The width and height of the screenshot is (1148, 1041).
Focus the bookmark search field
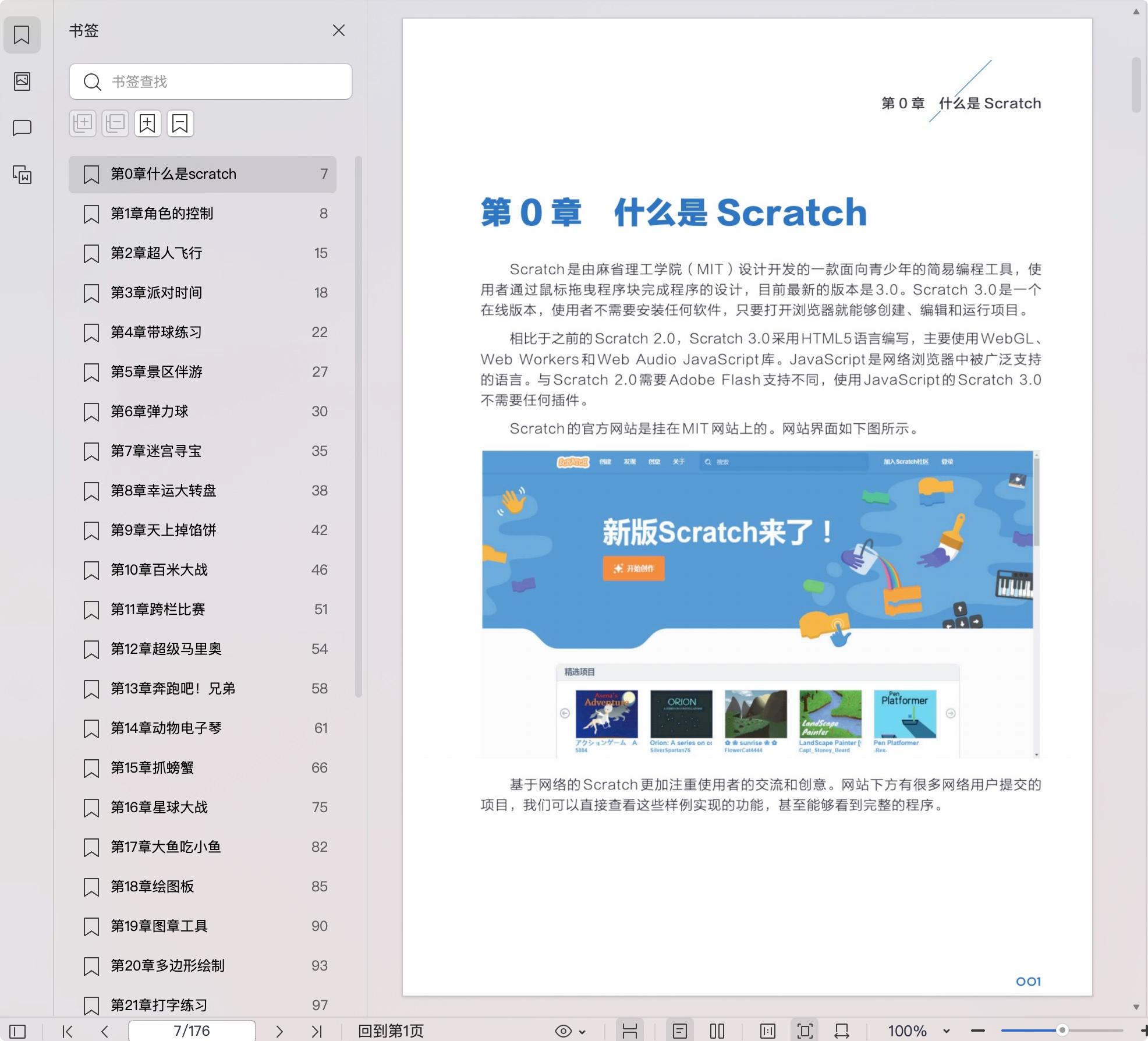(x=211, y=82)
